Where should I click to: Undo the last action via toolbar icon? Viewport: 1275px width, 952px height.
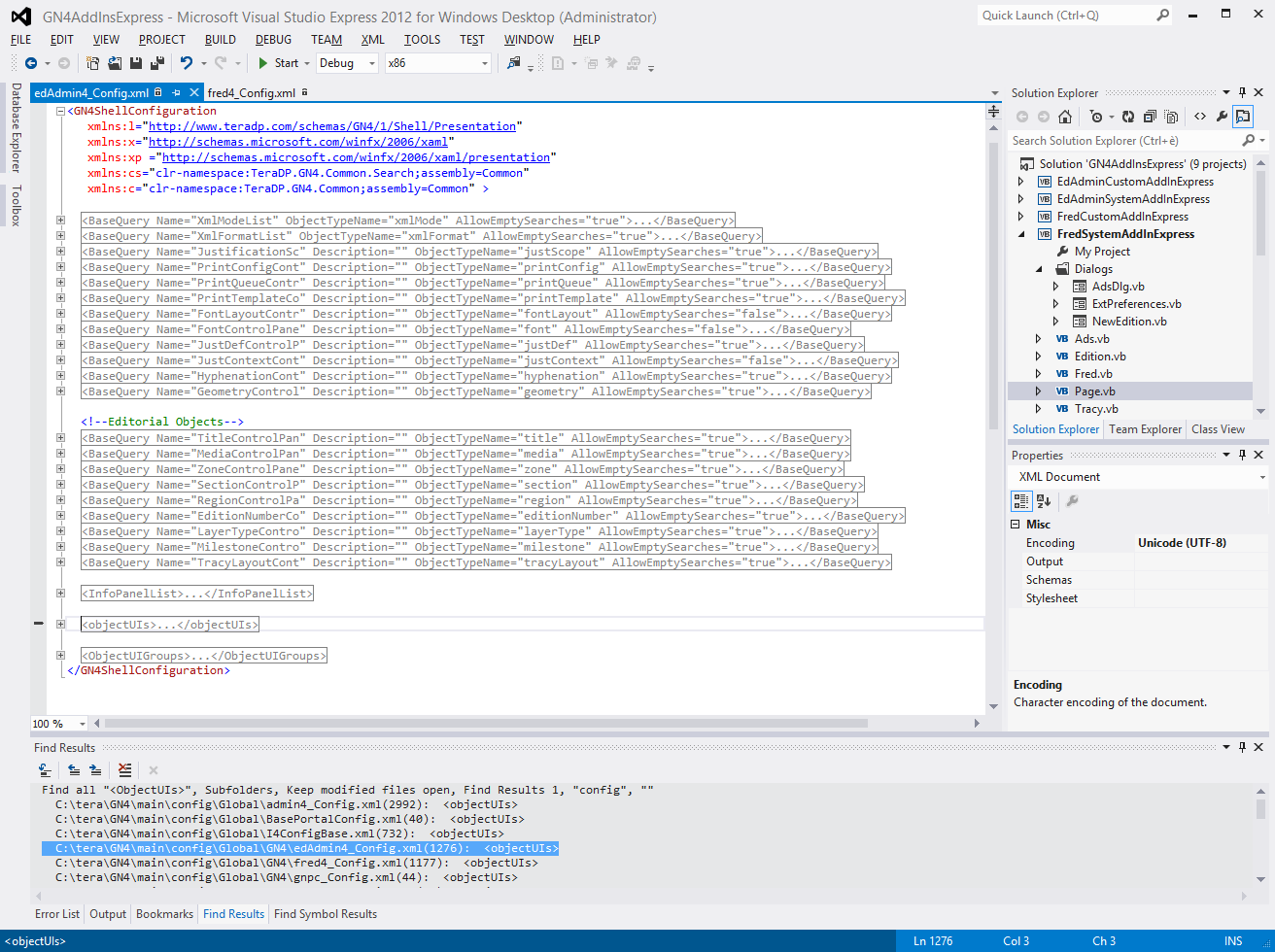pyautogui.click(x=186, y=63)
